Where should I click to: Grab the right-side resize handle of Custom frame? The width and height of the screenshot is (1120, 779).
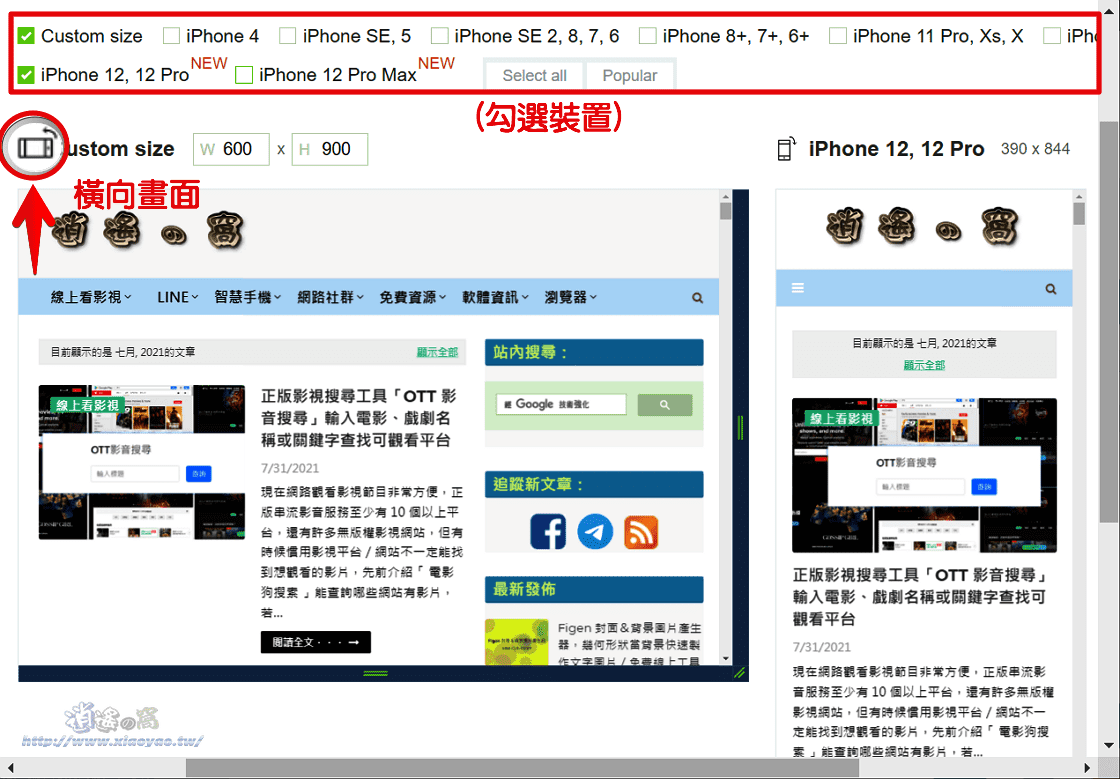(741, 428)
